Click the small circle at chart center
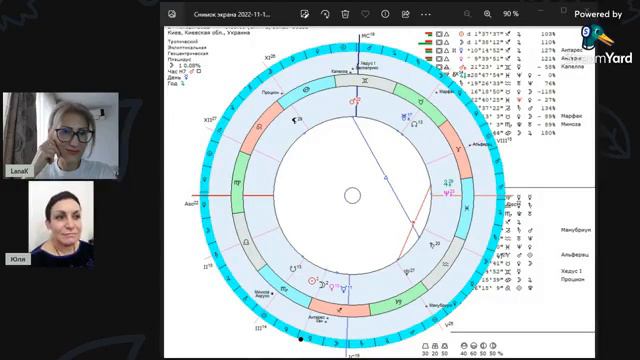Viewport: 640px width, 360px height. pos(352,196)
